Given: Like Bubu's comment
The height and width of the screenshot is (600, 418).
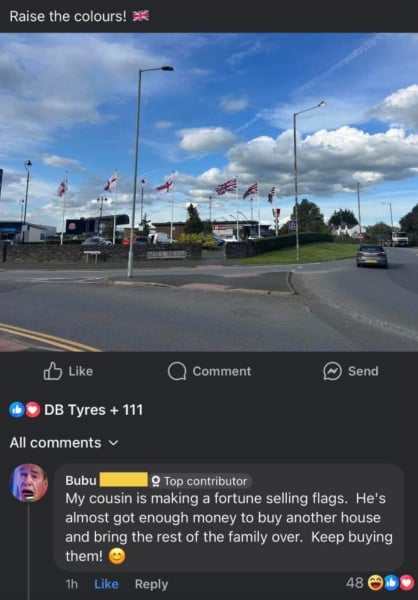Looking at the screenshot, I should [106, 584].
